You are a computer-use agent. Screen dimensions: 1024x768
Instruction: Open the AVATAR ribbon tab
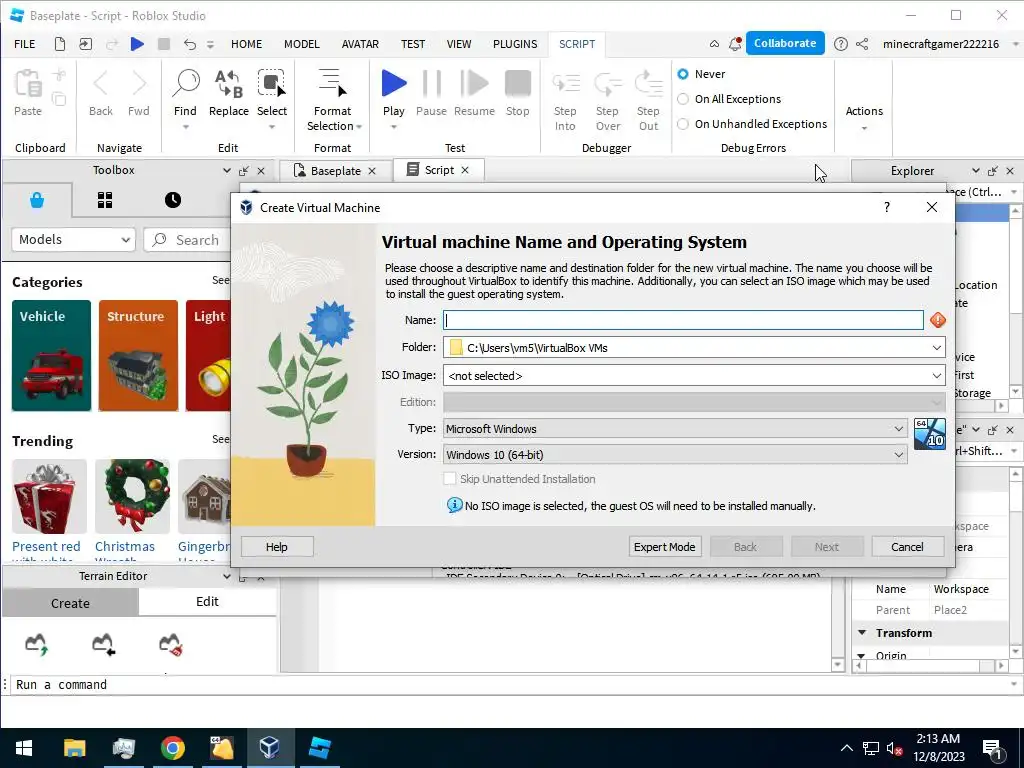click(x=360, y=44)
